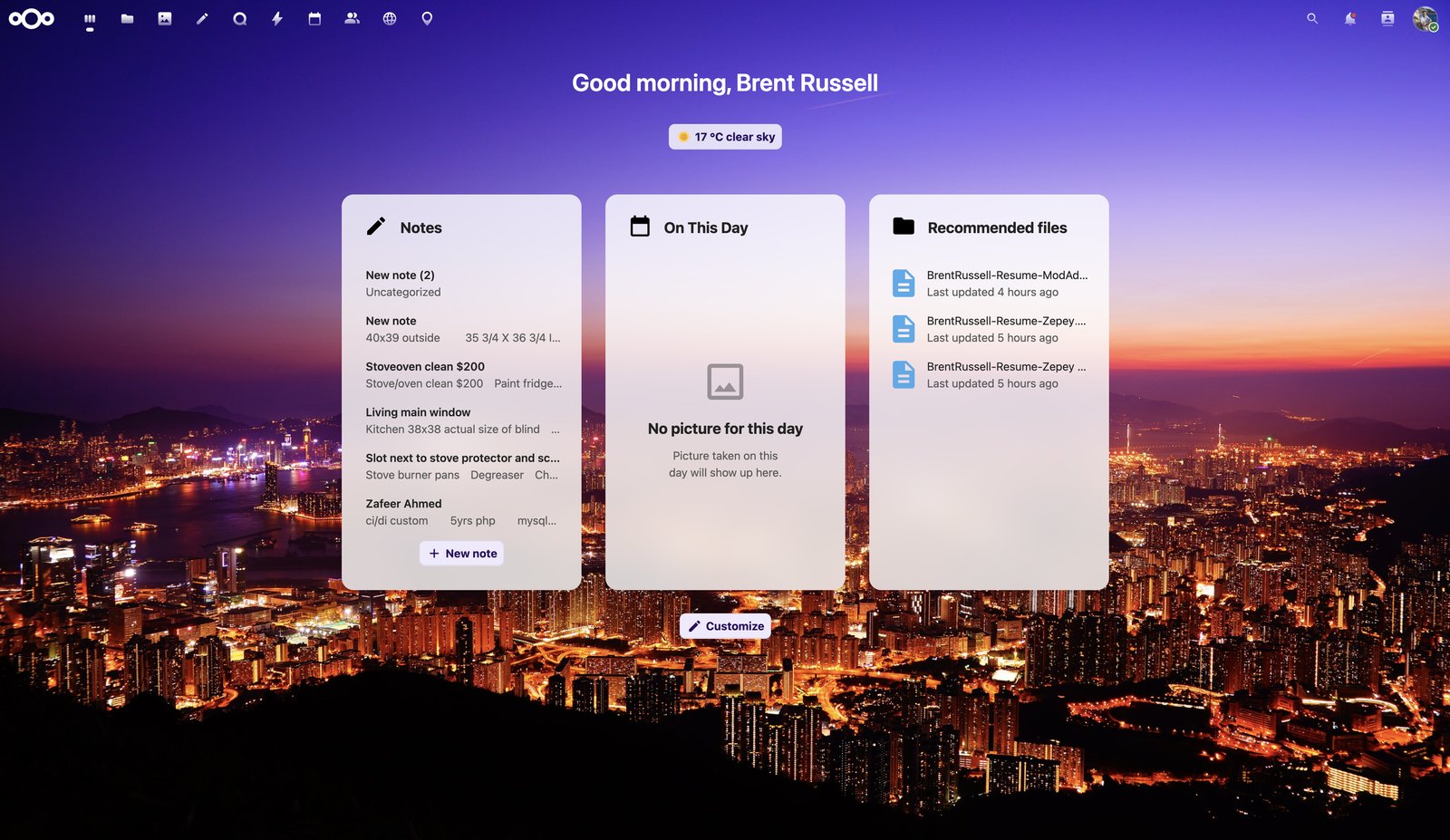Open the 'New note (2)' note
The width and height of the screenshot is (1450, 840).
tap(462, 284)
